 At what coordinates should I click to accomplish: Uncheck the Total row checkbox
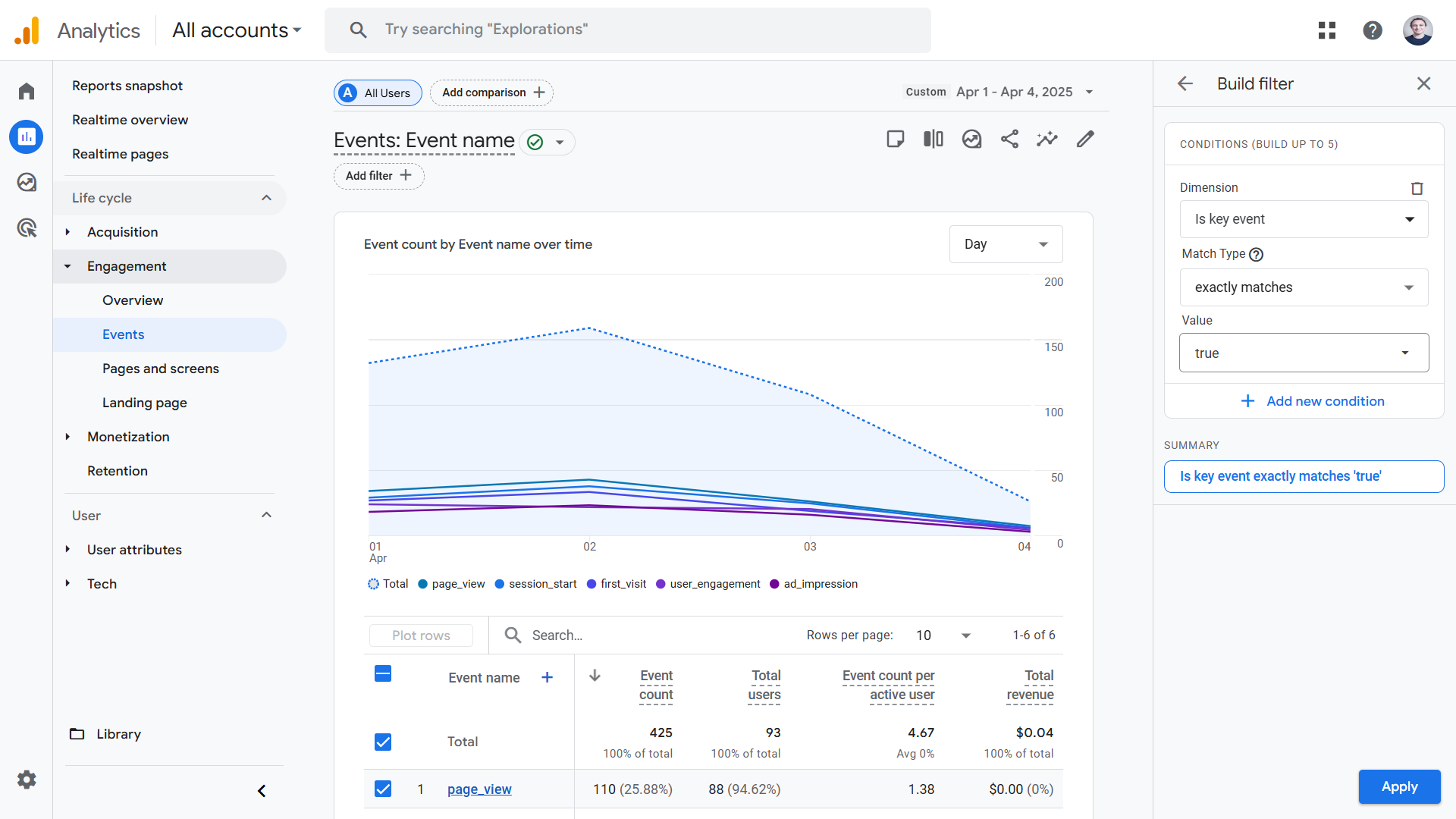click(x=383, y=742)
